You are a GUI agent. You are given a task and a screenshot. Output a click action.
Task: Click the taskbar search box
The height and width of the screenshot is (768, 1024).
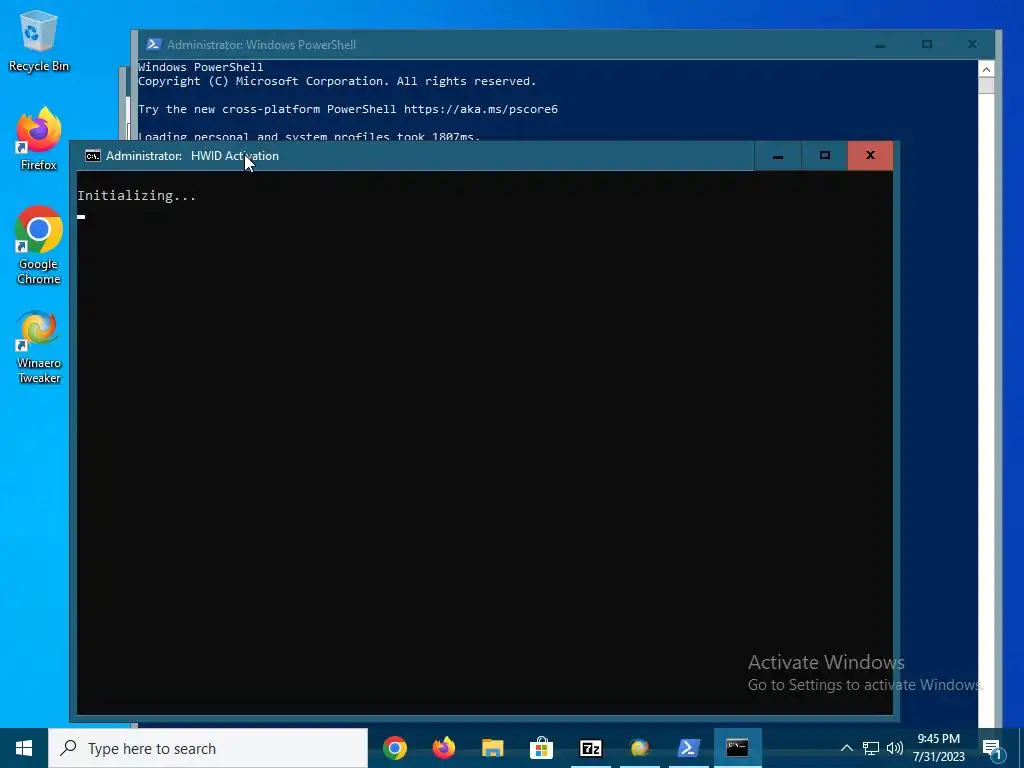(208, 748)
